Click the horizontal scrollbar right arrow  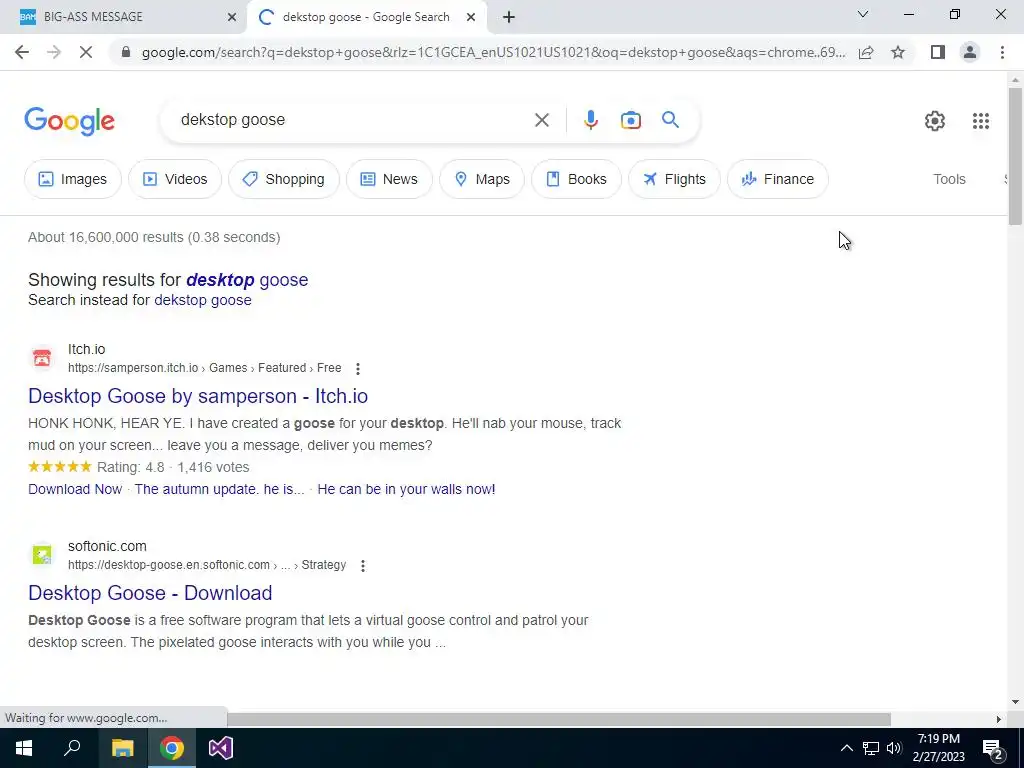(x=998, y=719)
